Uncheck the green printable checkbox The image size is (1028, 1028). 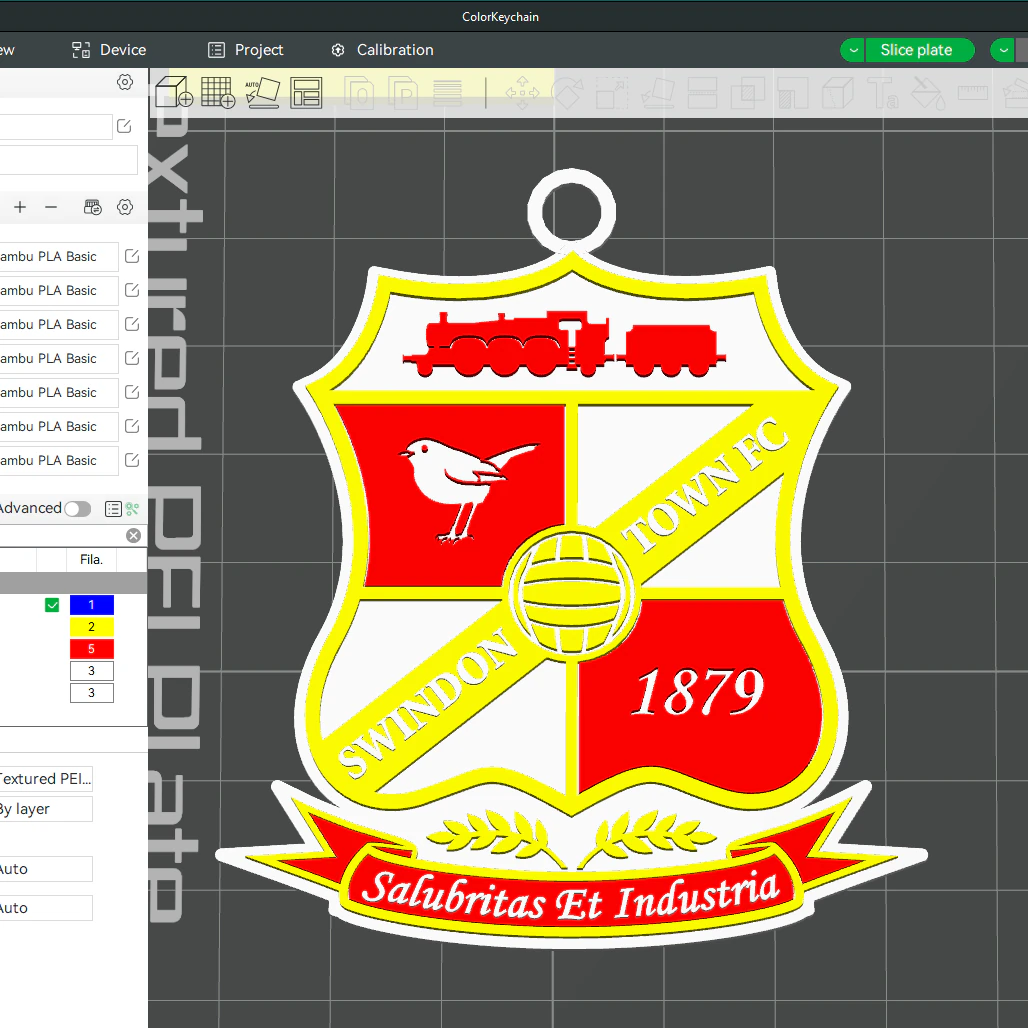pyautogui.click(x=52, y=604)
